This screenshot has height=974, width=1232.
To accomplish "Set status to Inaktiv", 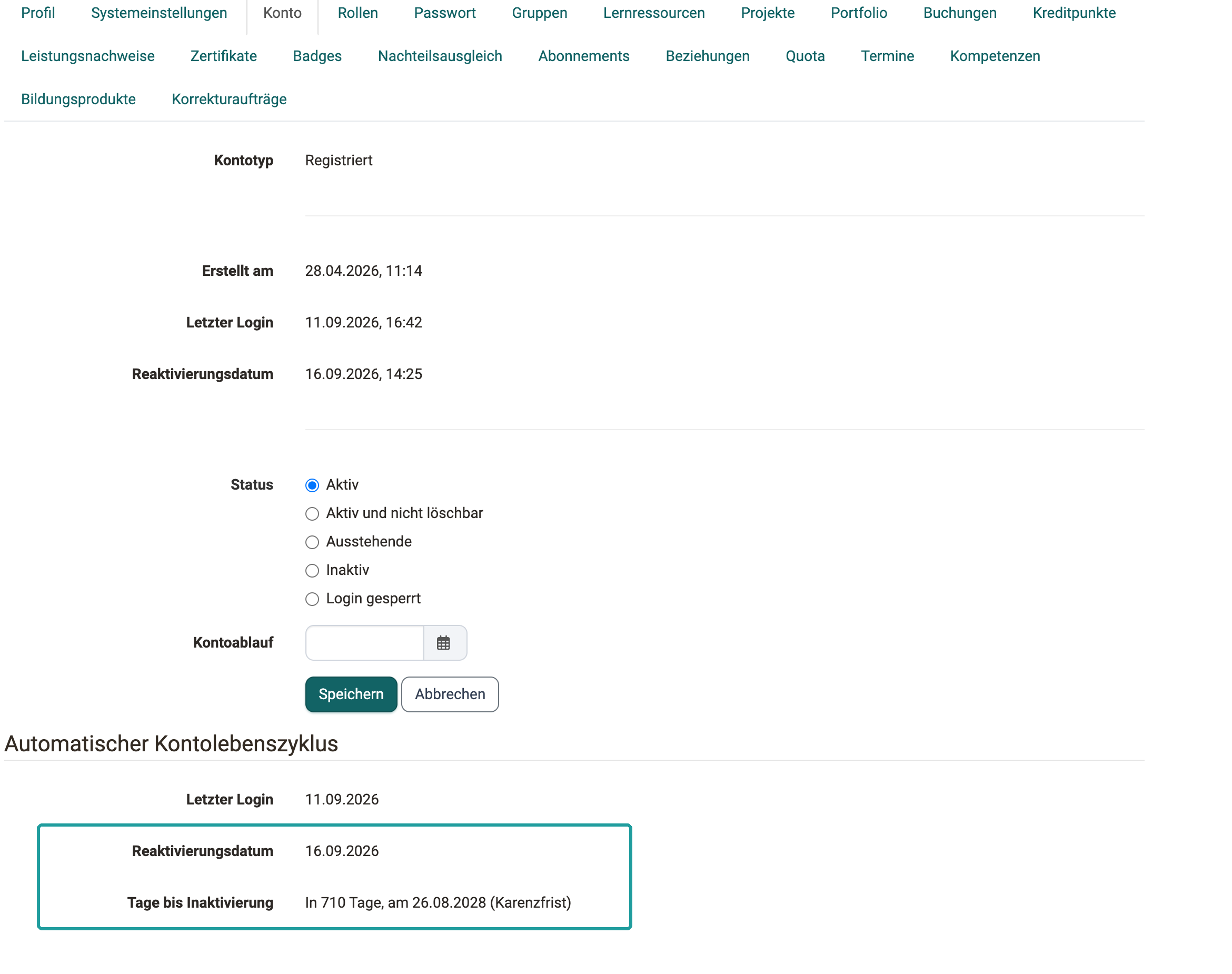I will pos(312,570).
